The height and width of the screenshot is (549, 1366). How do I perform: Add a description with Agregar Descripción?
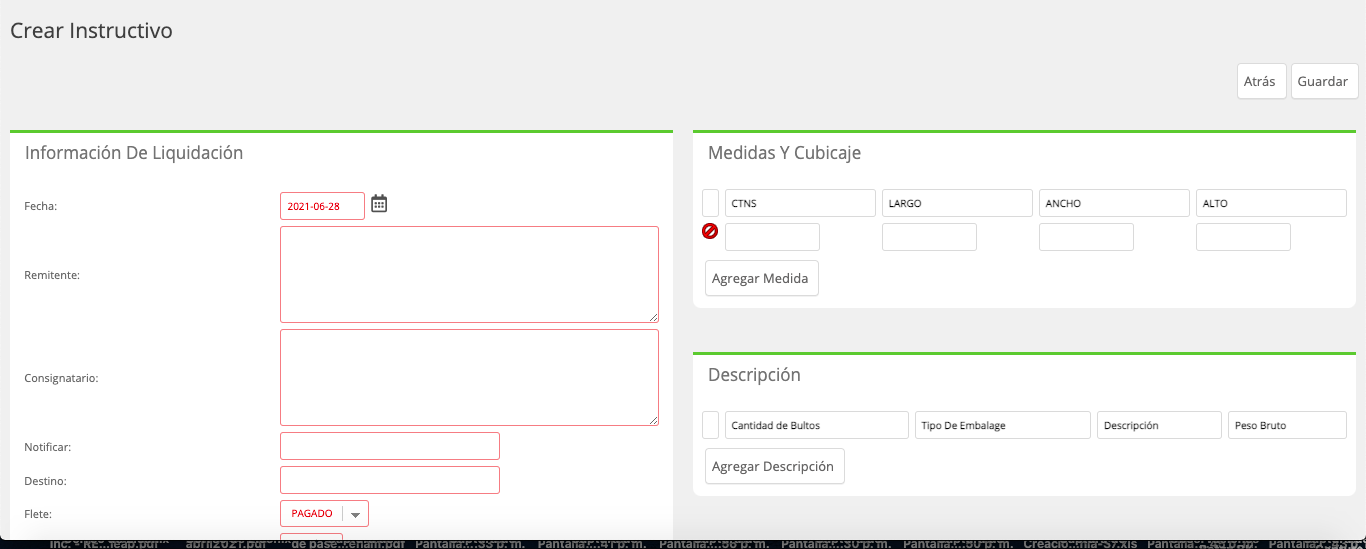(775, 466)
